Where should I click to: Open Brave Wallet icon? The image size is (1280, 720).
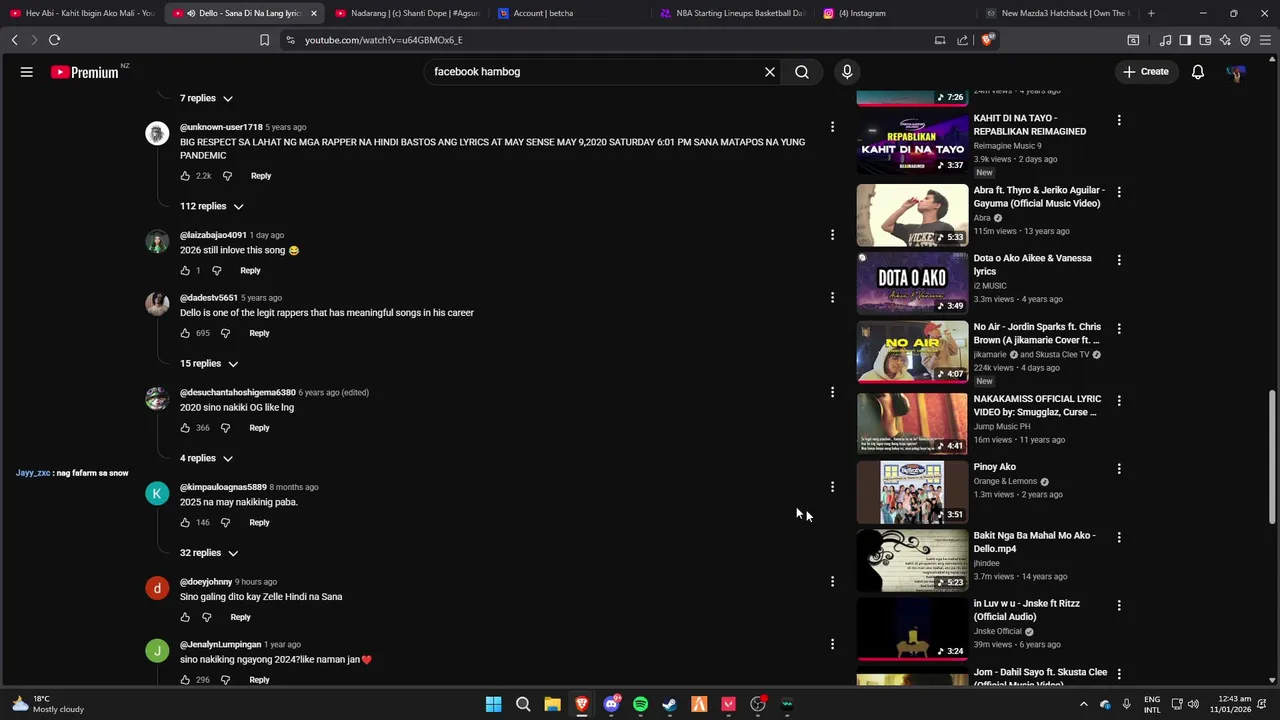(x=1205, y=40)
